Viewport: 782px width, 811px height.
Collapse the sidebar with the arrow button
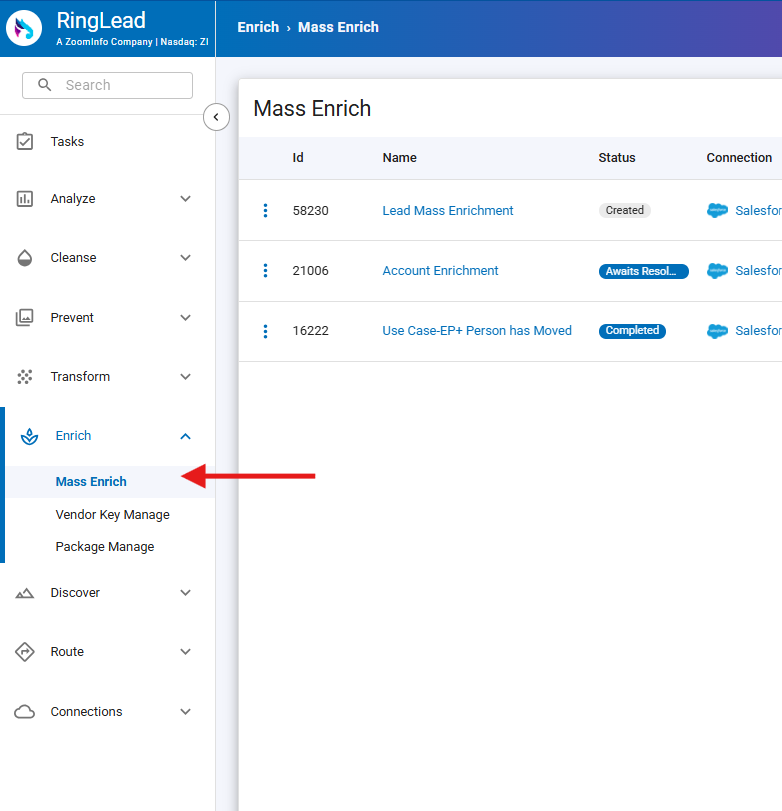coord(216,117)
